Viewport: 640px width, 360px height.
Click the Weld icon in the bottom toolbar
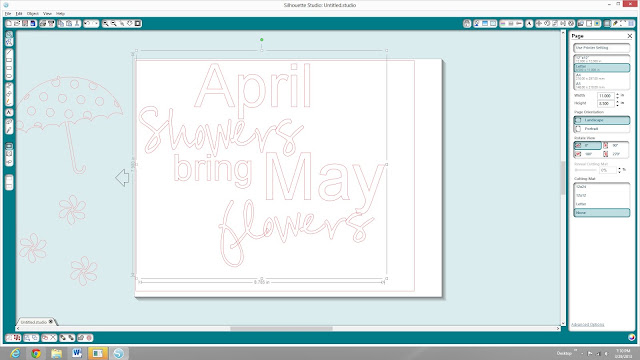coord(81,338)
